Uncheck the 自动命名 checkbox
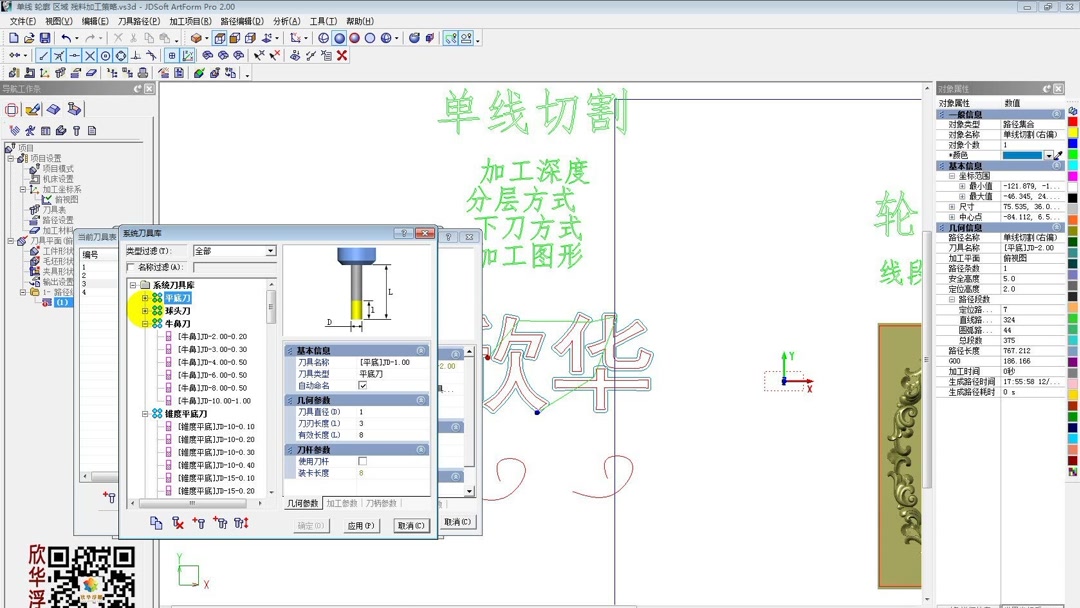 click(362, 386)
